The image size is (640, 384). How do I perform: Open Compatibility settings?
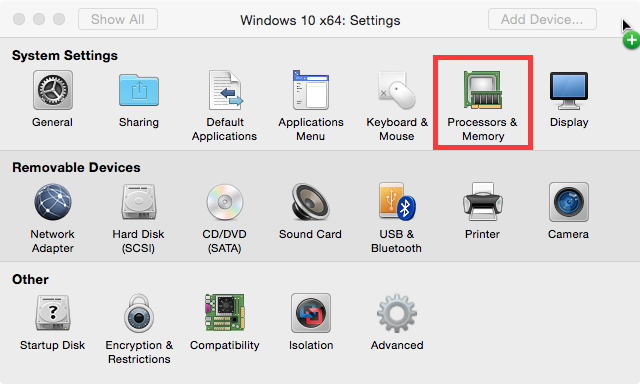tap(225, 313)
